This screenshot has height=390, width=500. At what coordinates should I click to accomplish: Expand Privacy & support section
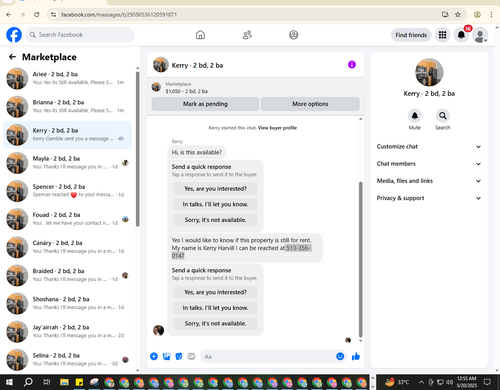pos(429,198)
